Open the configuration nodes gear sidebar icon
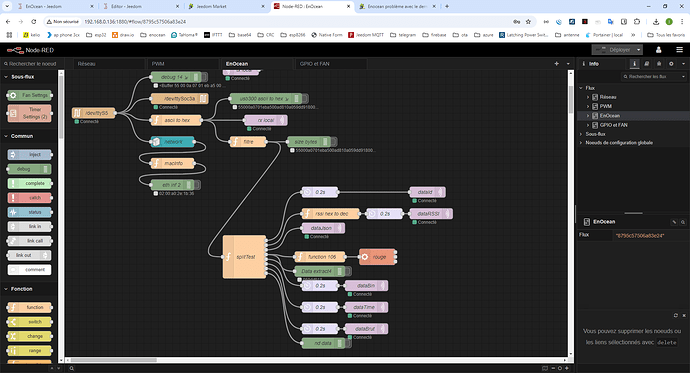This screenshot has width=690, height=373. (671, 64)
